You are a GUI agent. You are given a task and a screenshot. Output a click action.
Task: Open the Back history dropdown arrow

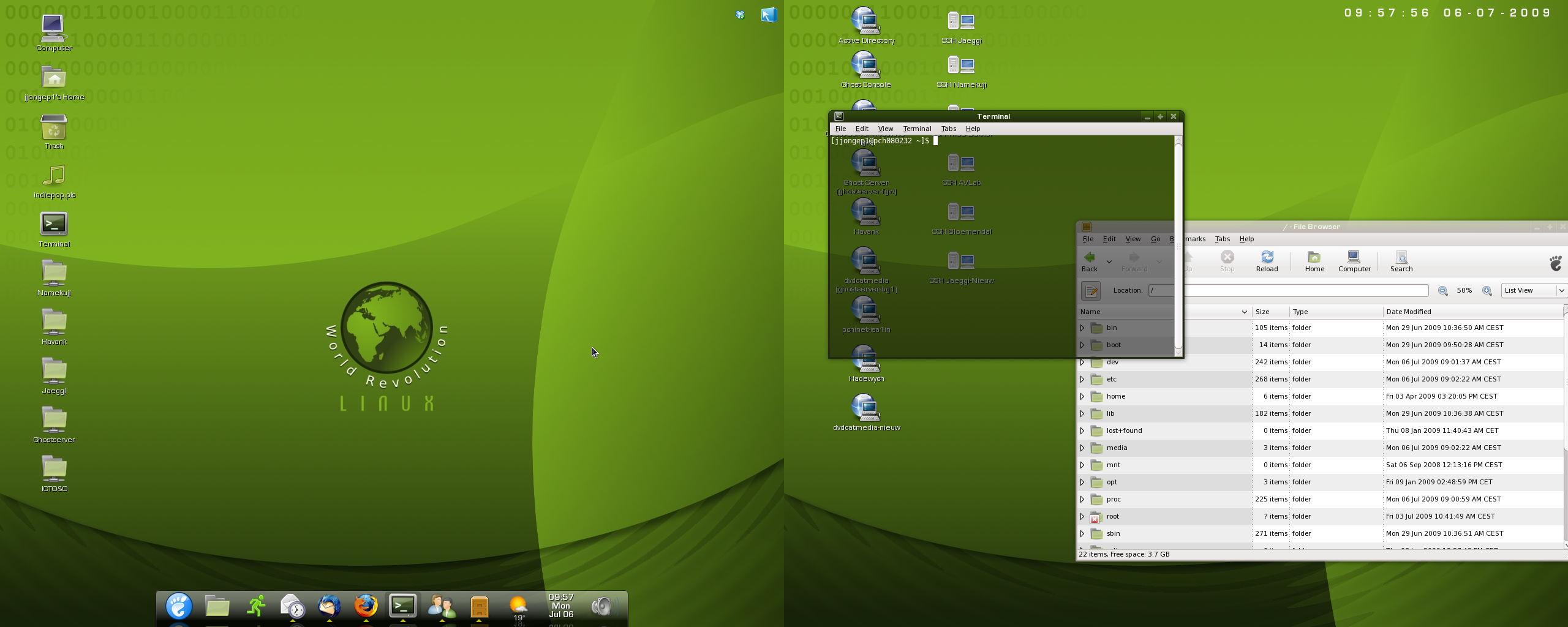1109,261
